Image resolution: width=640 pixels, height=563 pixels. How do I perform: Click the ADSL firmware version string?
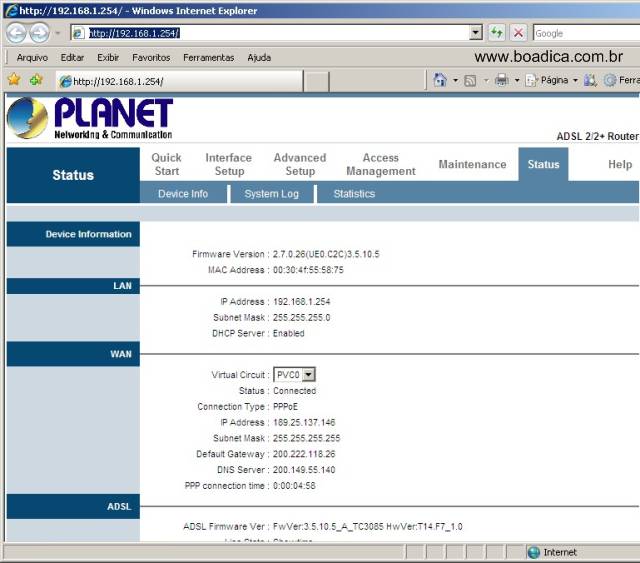[367, 527]
